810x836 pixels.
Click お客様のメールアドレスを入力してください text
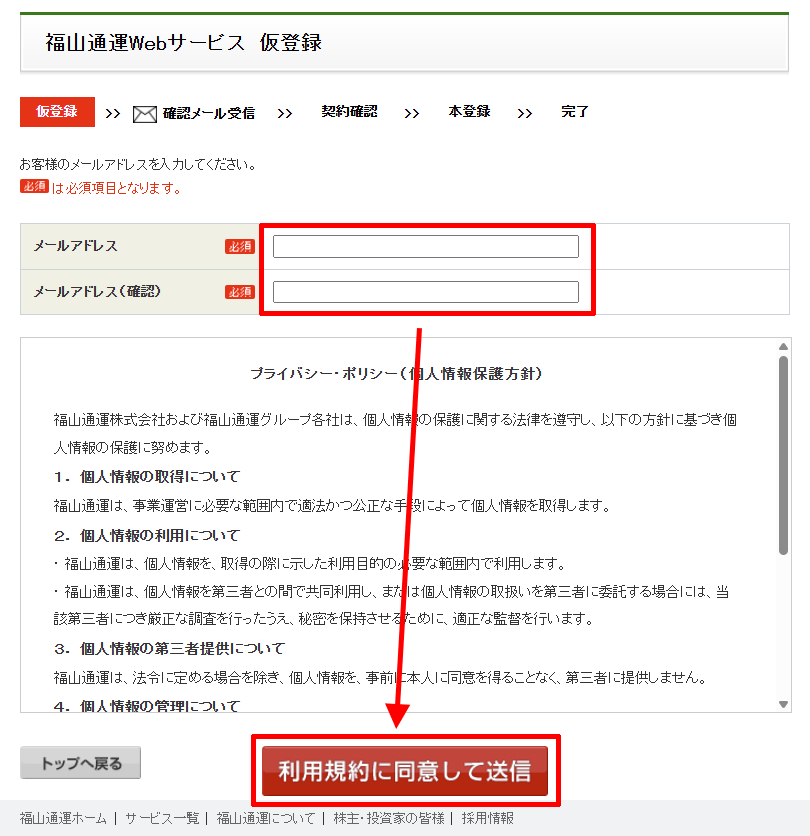[x=138, y=164]
